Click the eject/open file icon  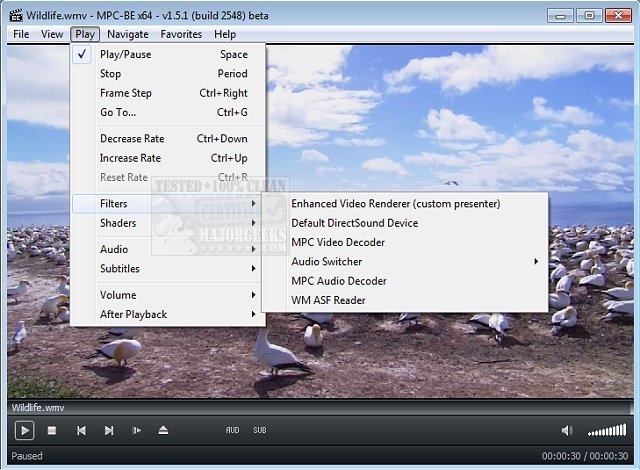163,430
